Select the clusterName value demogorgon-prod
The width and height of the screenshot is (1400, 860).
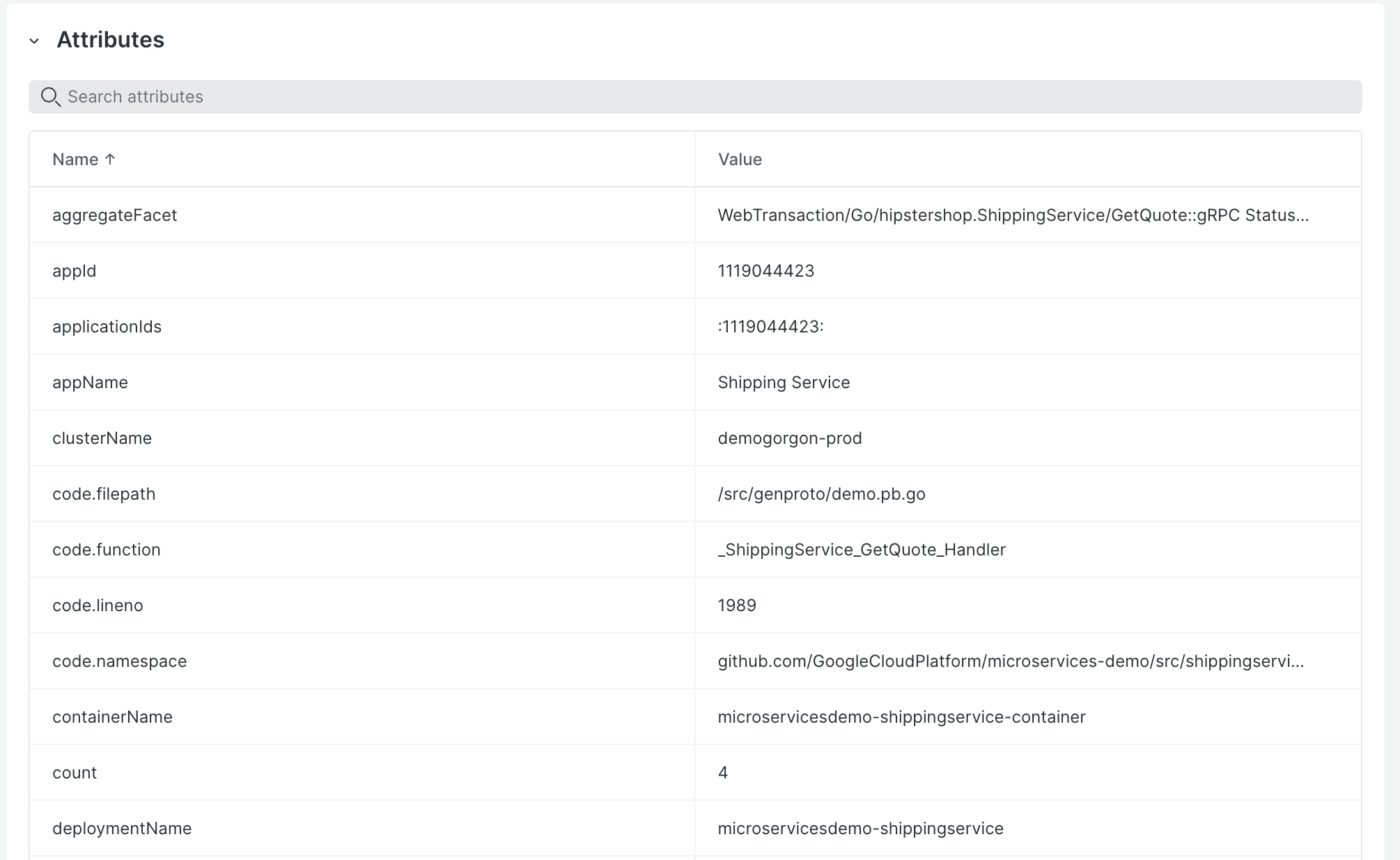click(790, 438)
